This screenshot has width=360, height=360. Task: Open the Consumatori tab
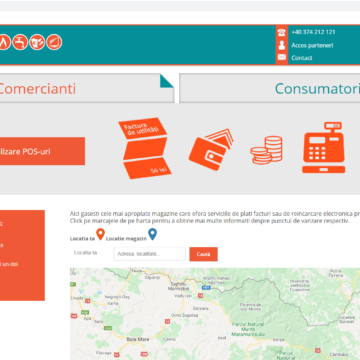270,88
